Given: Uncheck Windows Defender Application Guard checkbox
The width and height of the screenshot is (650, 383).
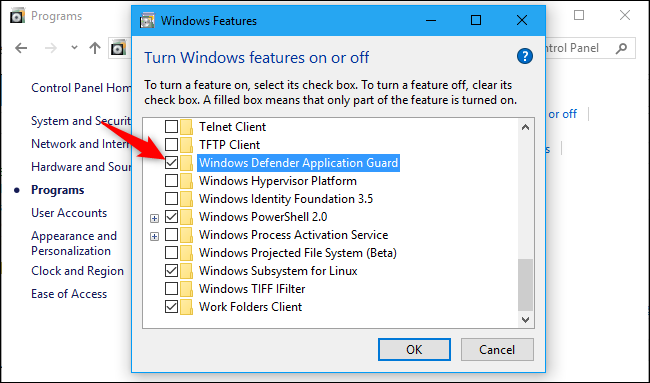Looking at the screenshot, I should click(x=171, y=162).
